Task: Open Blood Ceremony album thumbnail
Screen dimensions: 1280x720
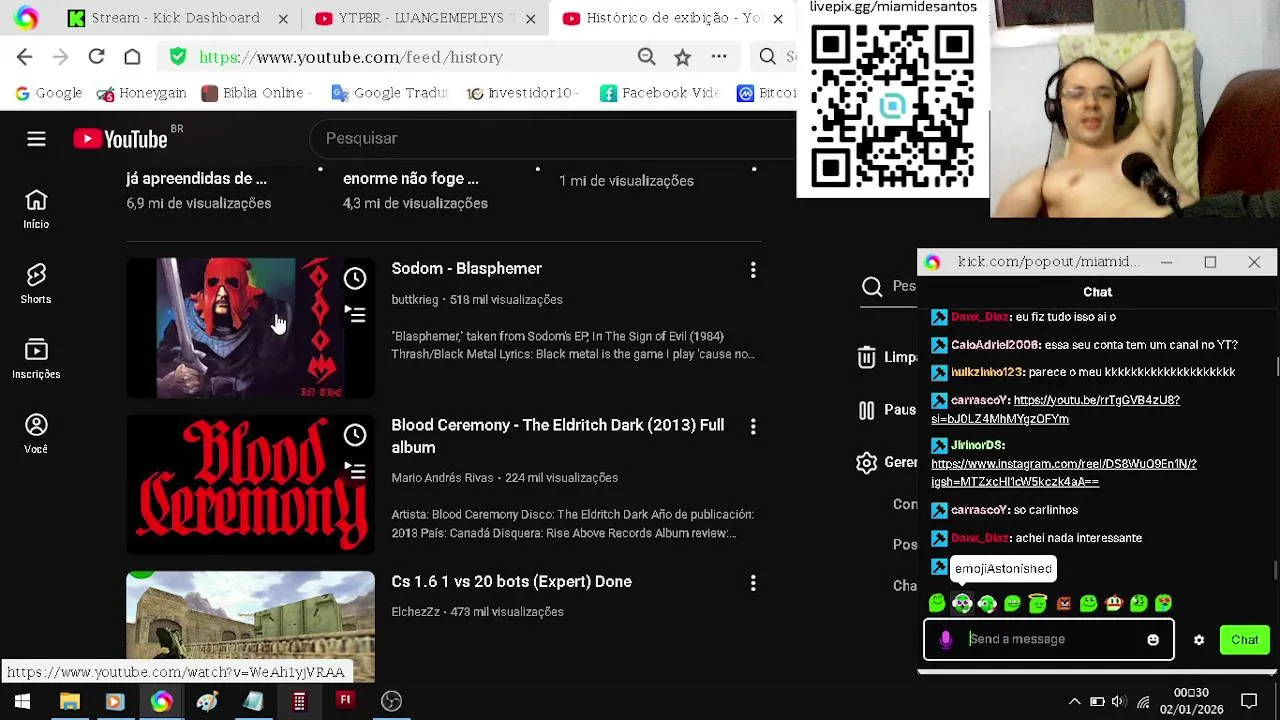Action: pyautogui.click(x=250, y=484)
